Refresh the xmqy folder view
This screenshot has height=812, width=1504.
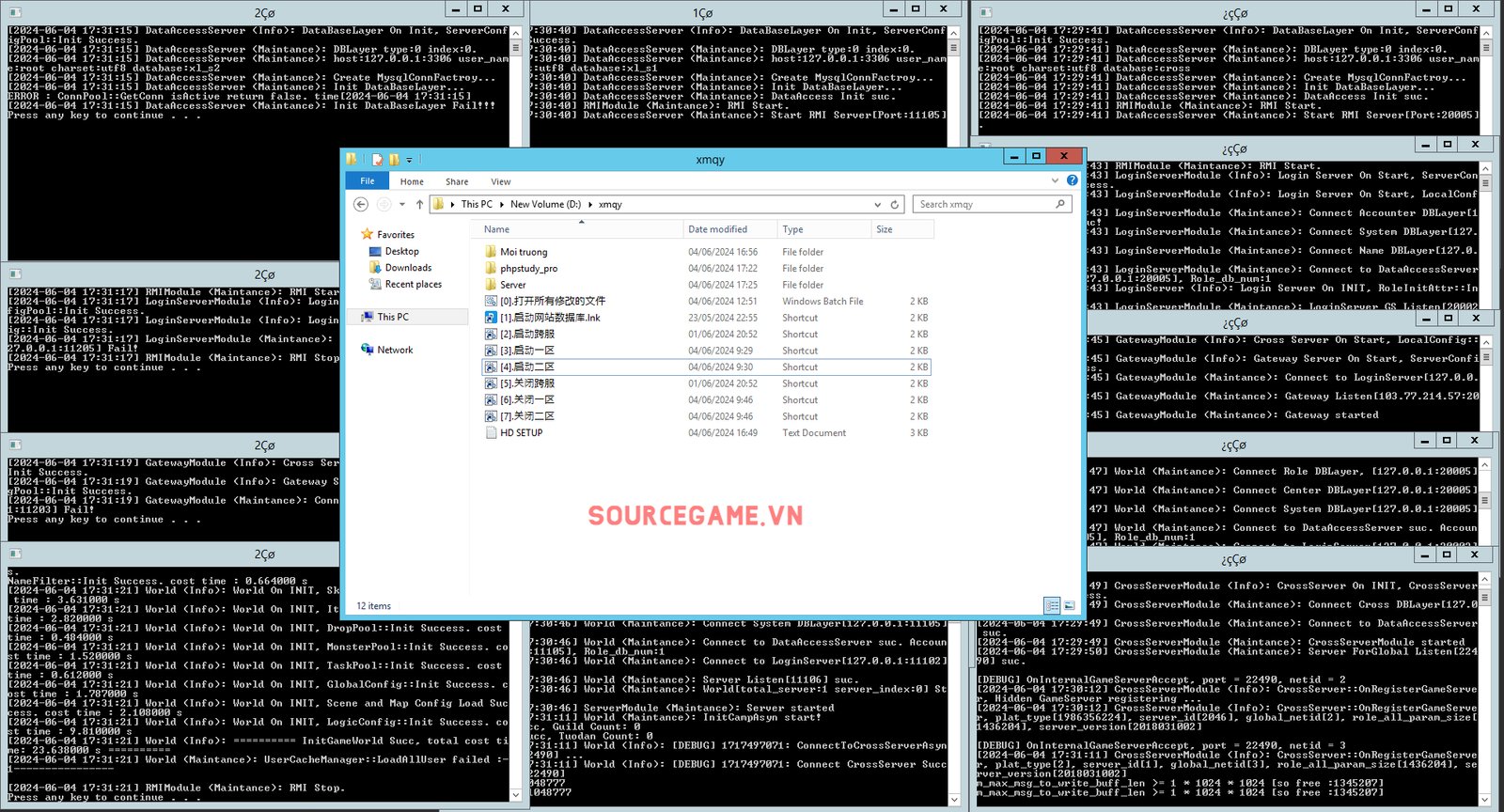(895, 204)
